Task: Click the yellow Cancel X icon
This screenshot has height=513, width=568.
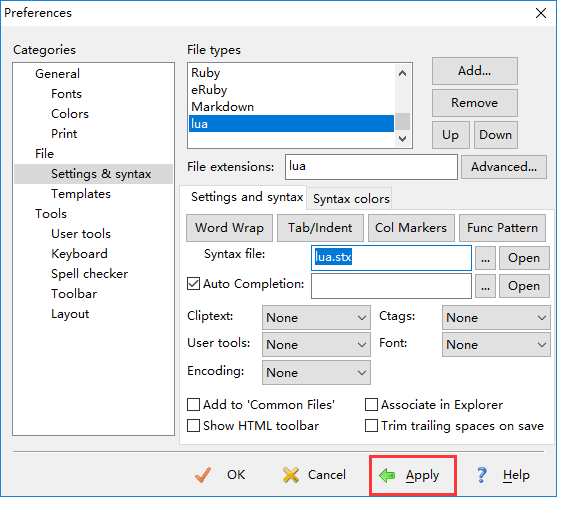Action: click(291, 475)
